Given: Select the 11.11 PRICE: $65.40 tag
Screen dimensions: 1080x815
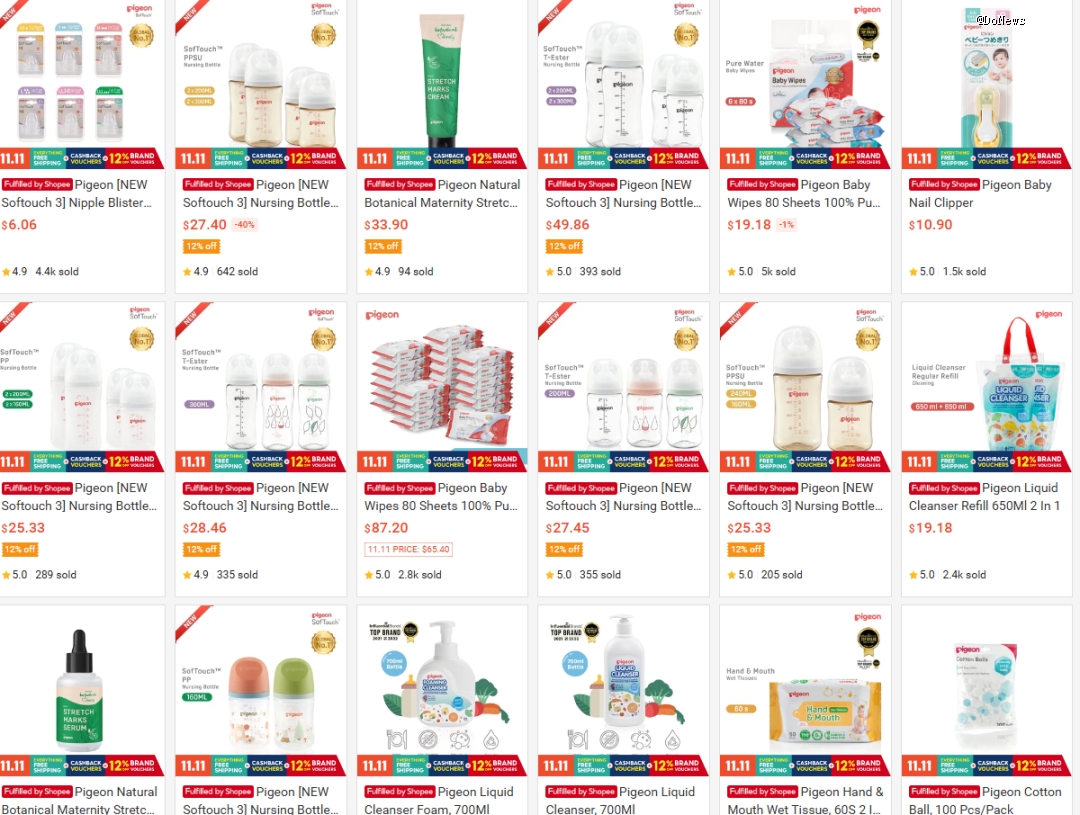Looking at the screenshot, I should [408, 549].
